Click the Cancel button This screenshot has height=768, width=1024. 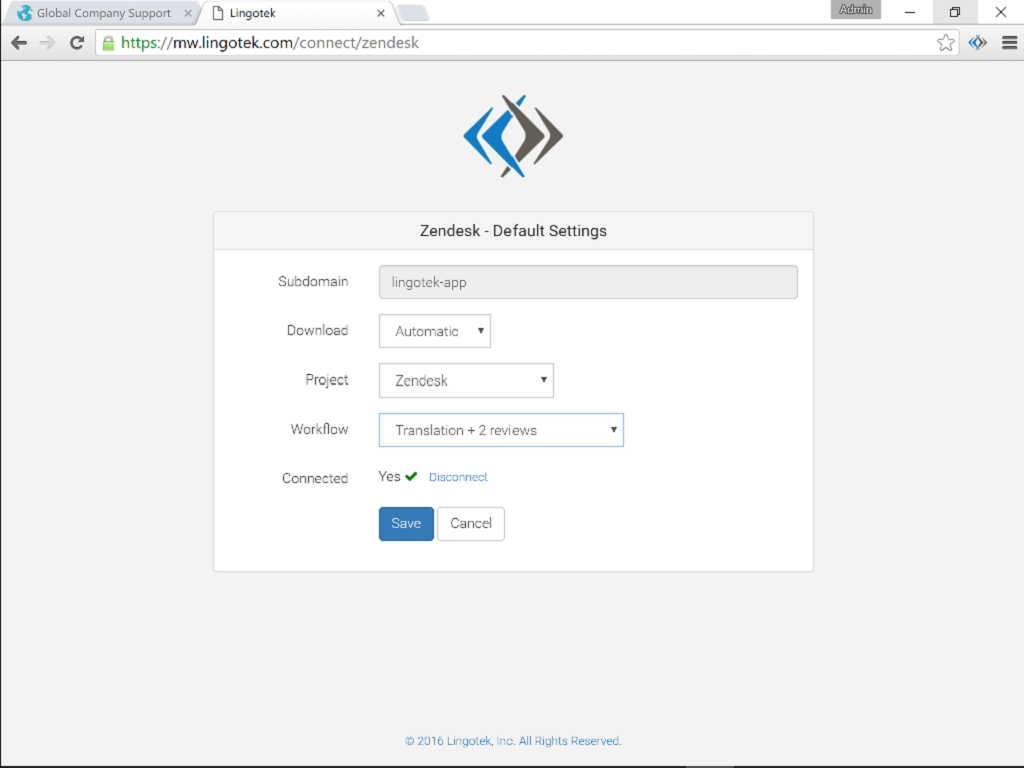tap(470, 523)
